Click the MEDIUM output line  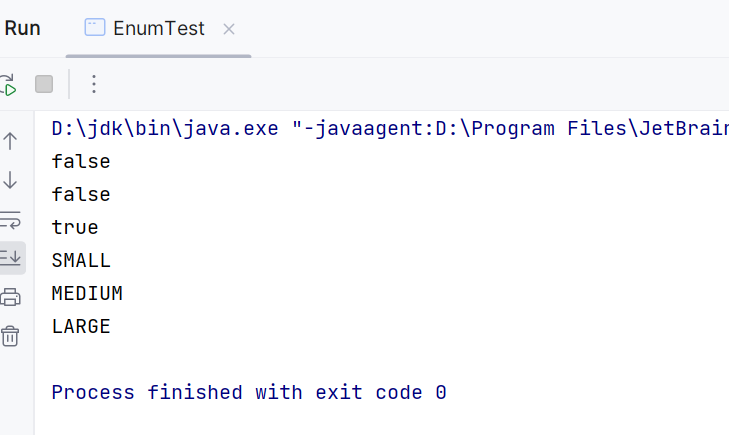[87, 294]
